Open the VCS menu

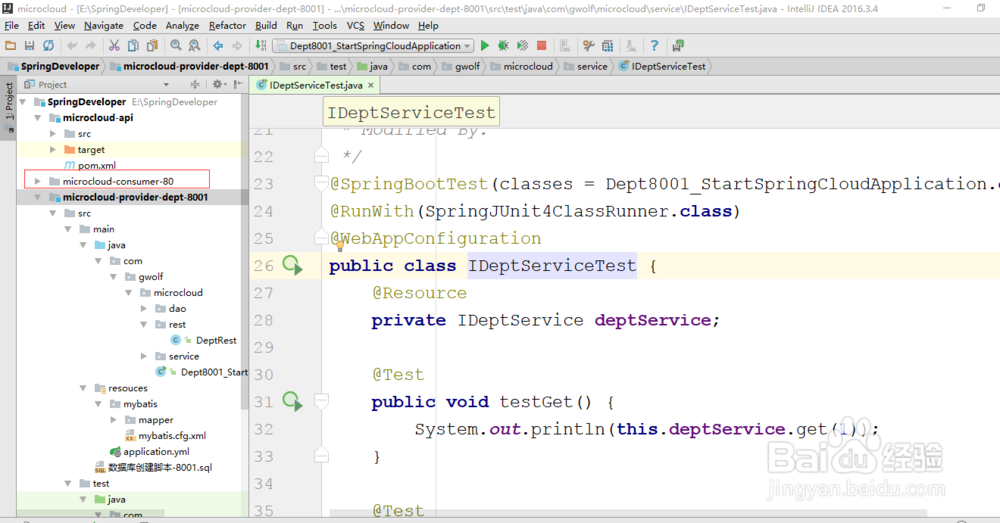coord(355,26)
